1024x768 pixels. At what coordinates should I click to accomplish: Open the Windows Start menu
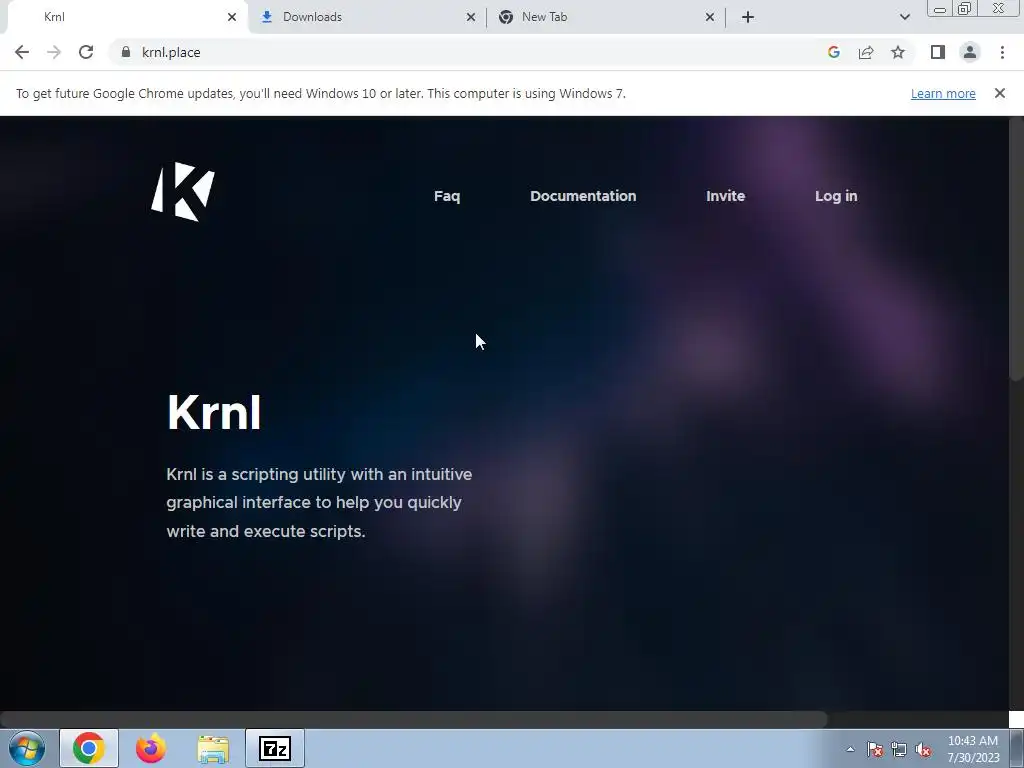26,748
